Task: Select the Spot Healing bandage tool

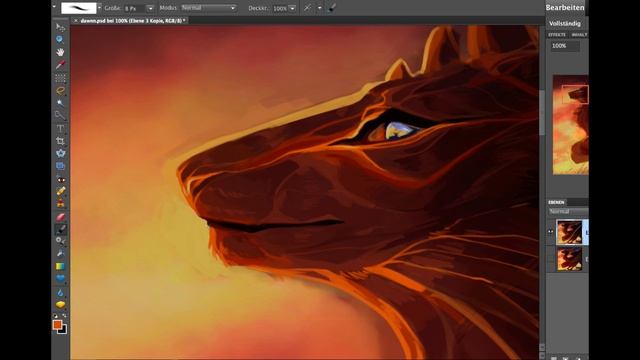Action: click(x=60, y=191)
